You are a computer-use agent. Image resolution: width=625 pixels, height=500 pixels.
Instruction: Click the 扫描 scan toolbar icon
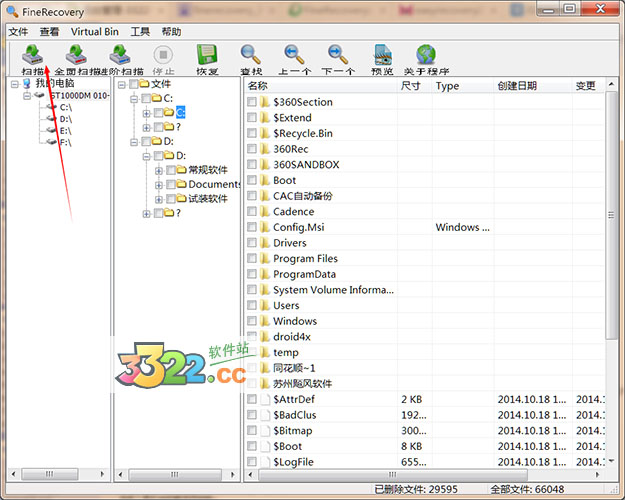pos(33,55)
